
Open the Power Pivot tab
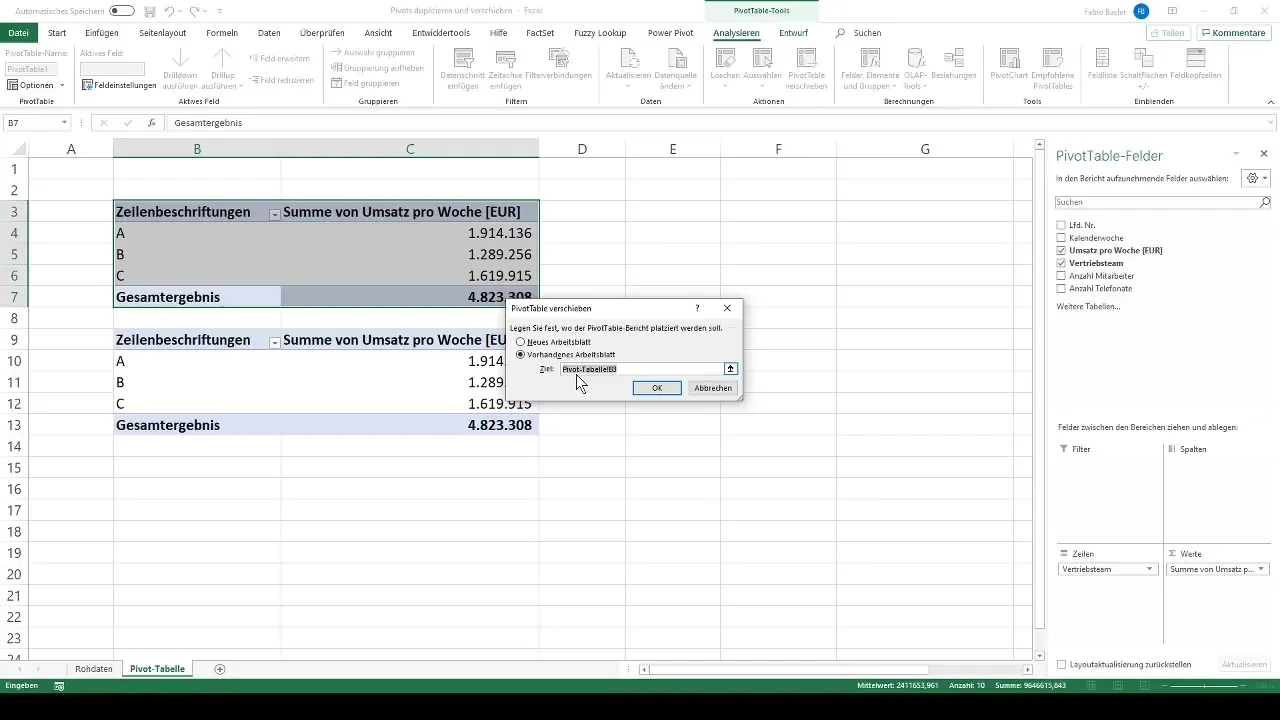pyautogui.click(x=670, y=33)
